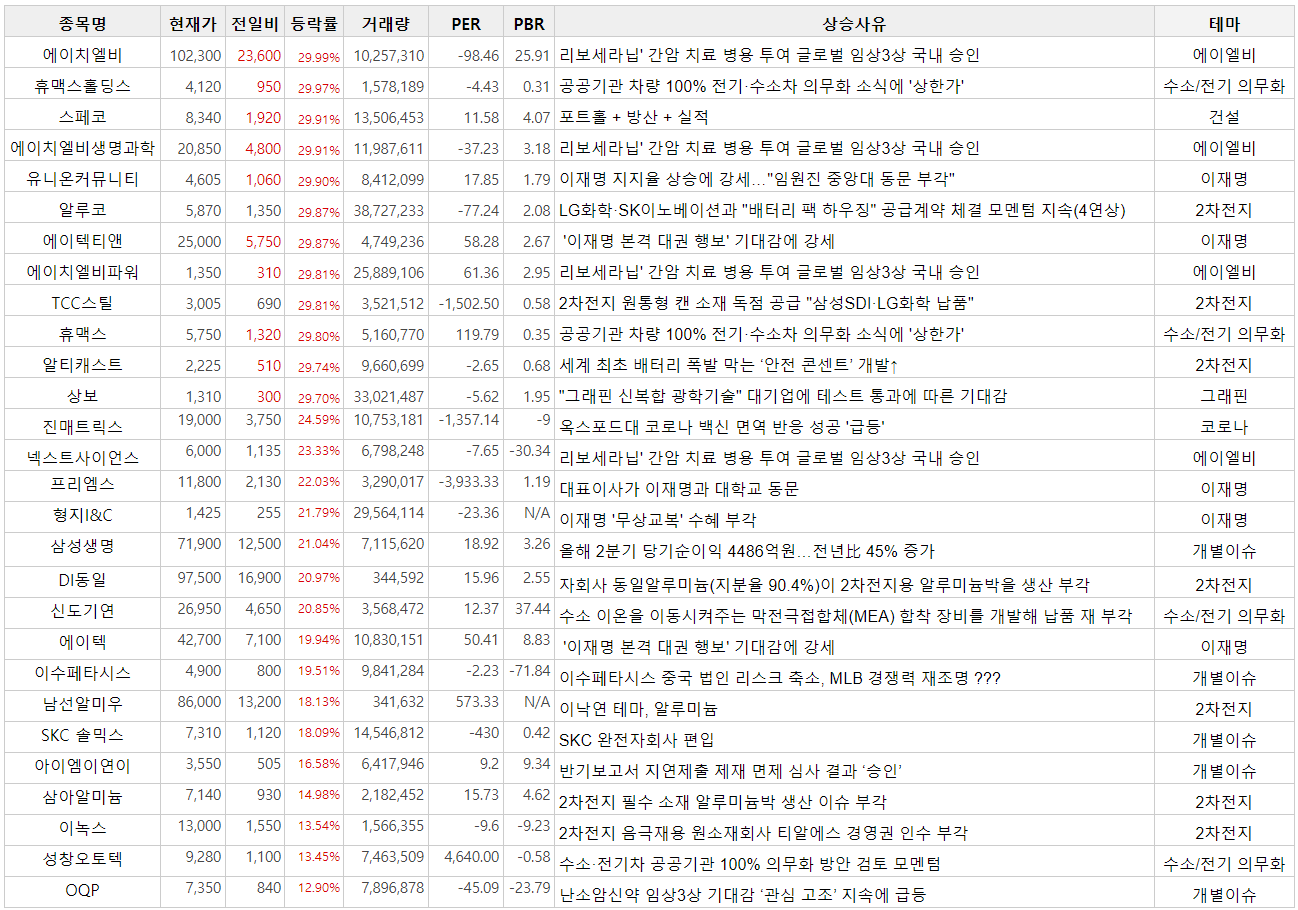The width and height of the screenshot is (1298, 910).
Task: Click 현재가 42,700 for 에이텍
Action: click(200, 640)
